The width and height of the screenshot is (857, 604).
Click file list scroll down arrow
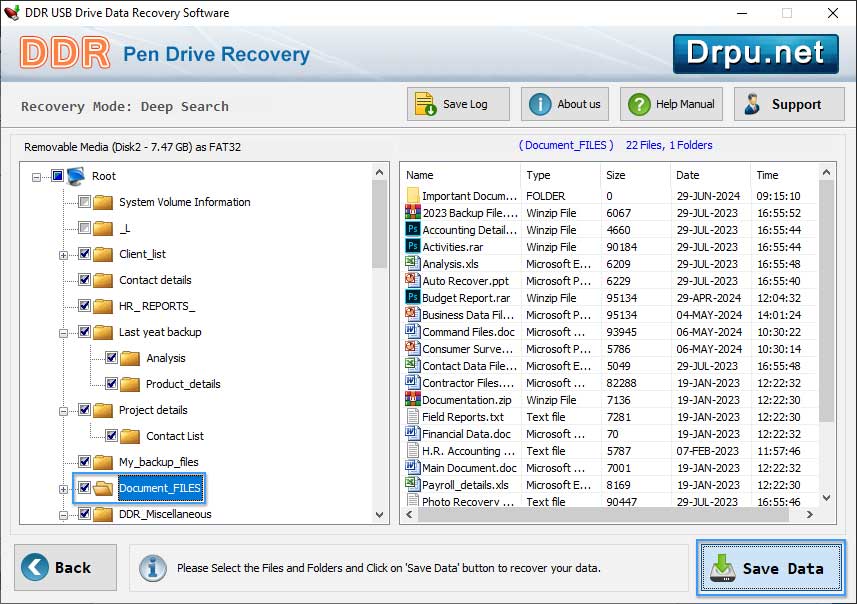(826, 497)
